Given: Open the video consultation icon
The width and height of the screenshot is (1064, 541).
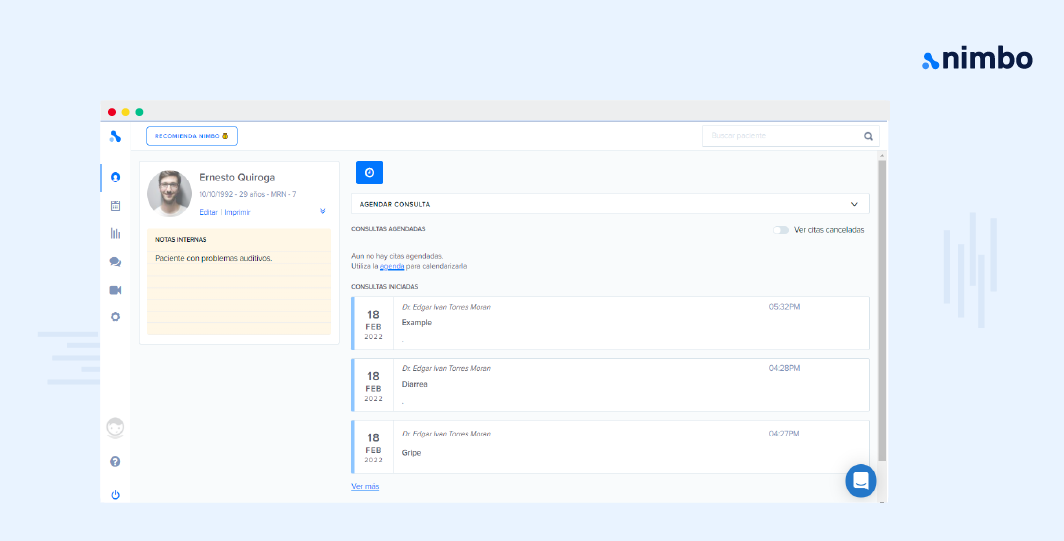Looking at the screenshot, I should coord(115,290).
